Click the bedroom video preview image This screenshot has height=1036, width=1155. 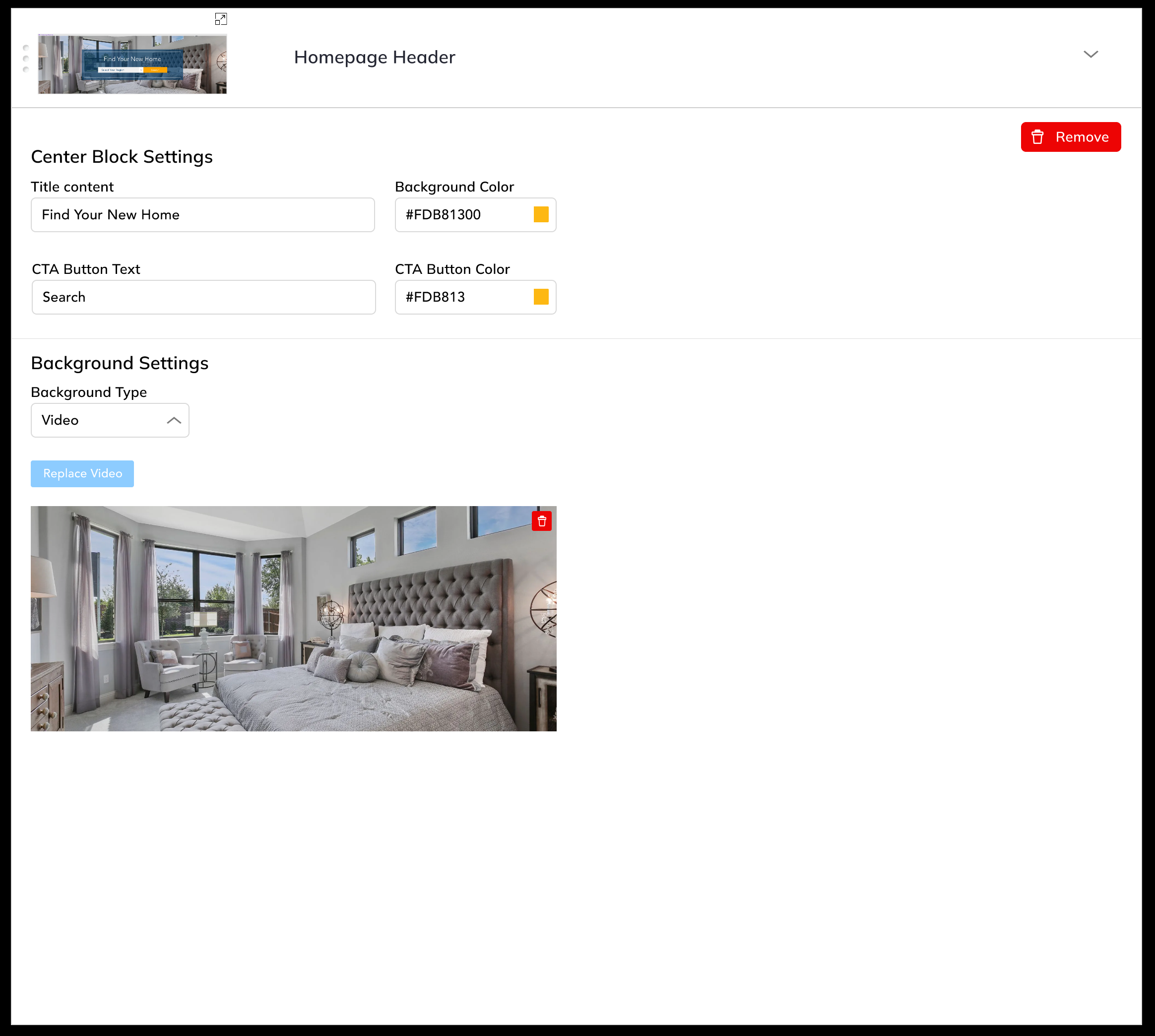[293, 619]
